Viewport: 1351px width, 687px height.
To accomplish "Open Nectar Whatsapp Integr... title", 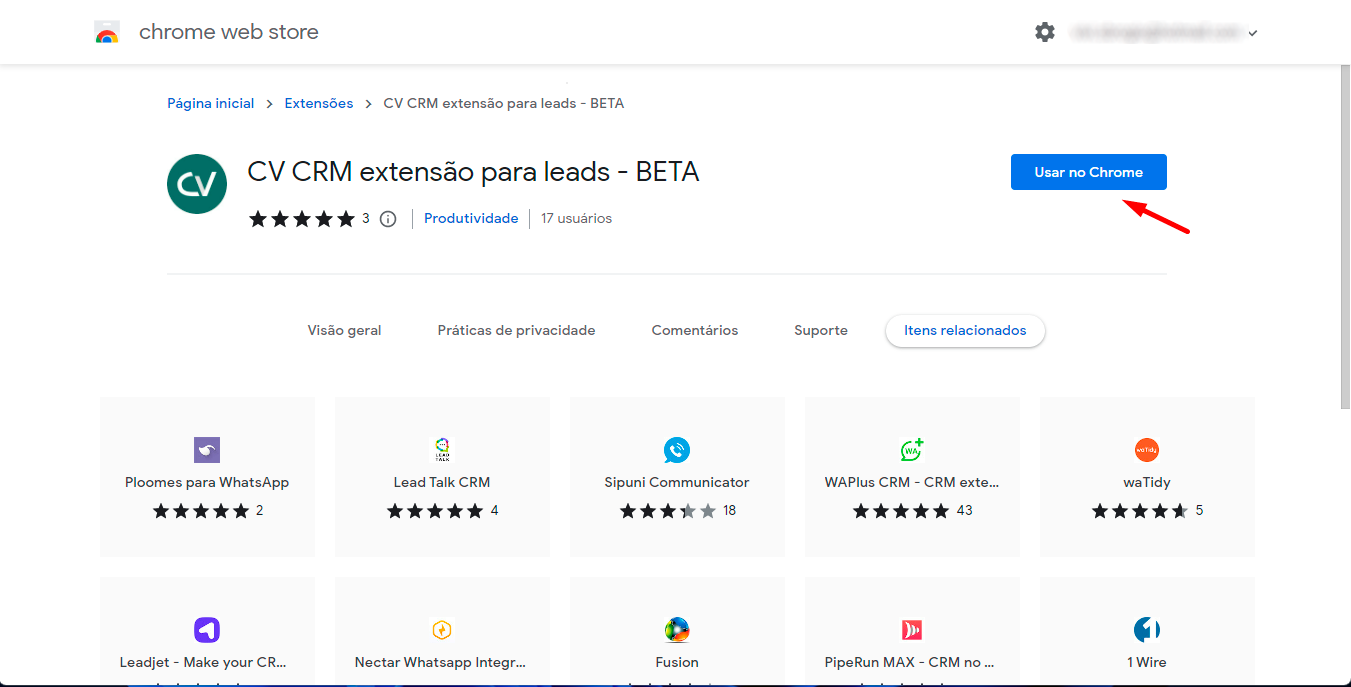I will click(441, 662).
